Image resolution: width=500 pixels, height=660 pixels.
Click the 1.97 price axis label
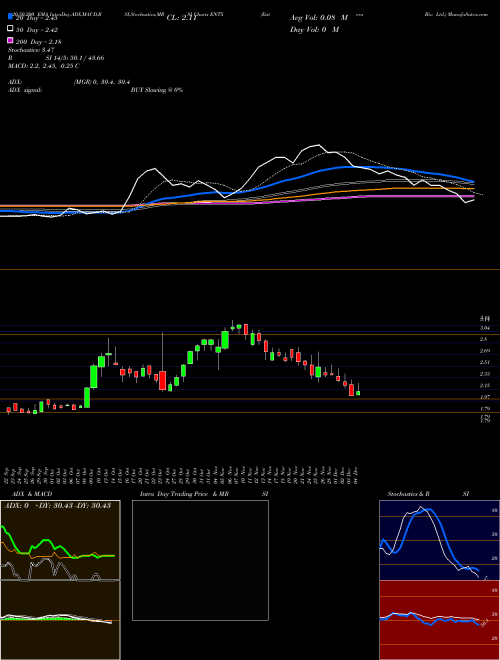[484, 397]
